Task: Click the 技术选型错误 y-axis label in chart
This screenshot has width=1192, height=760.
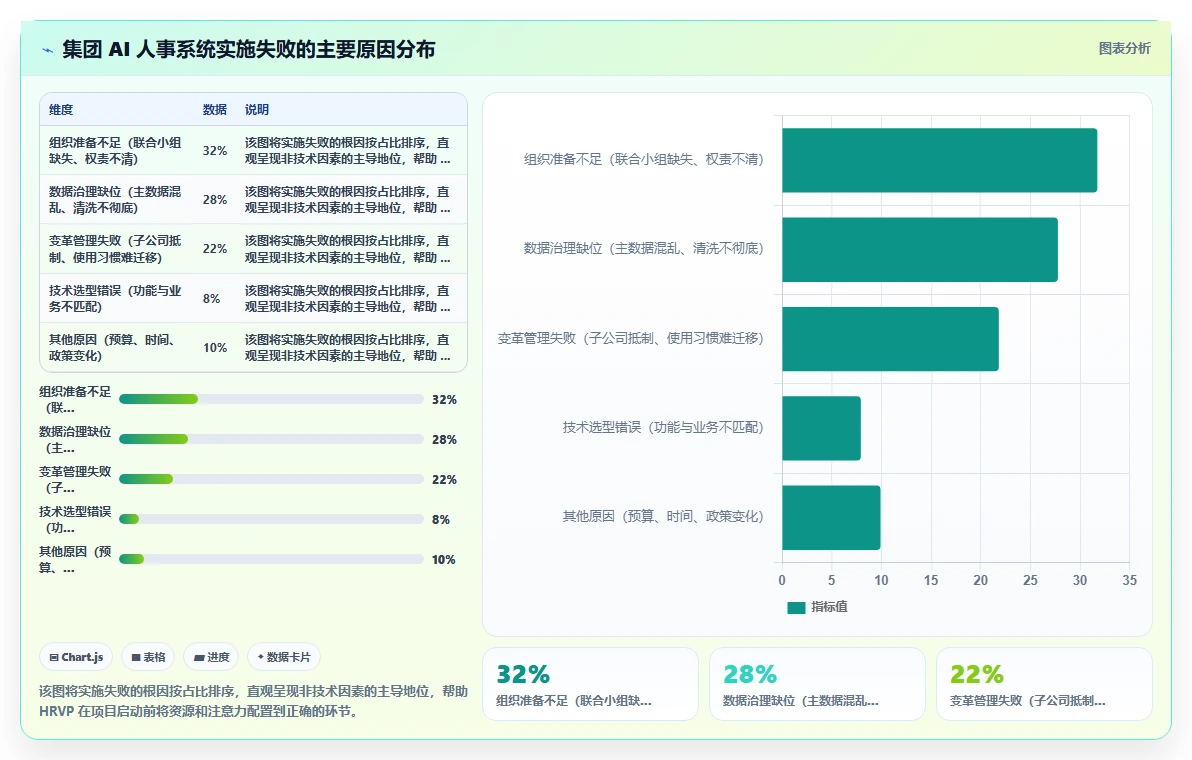Action: [663, 427]
